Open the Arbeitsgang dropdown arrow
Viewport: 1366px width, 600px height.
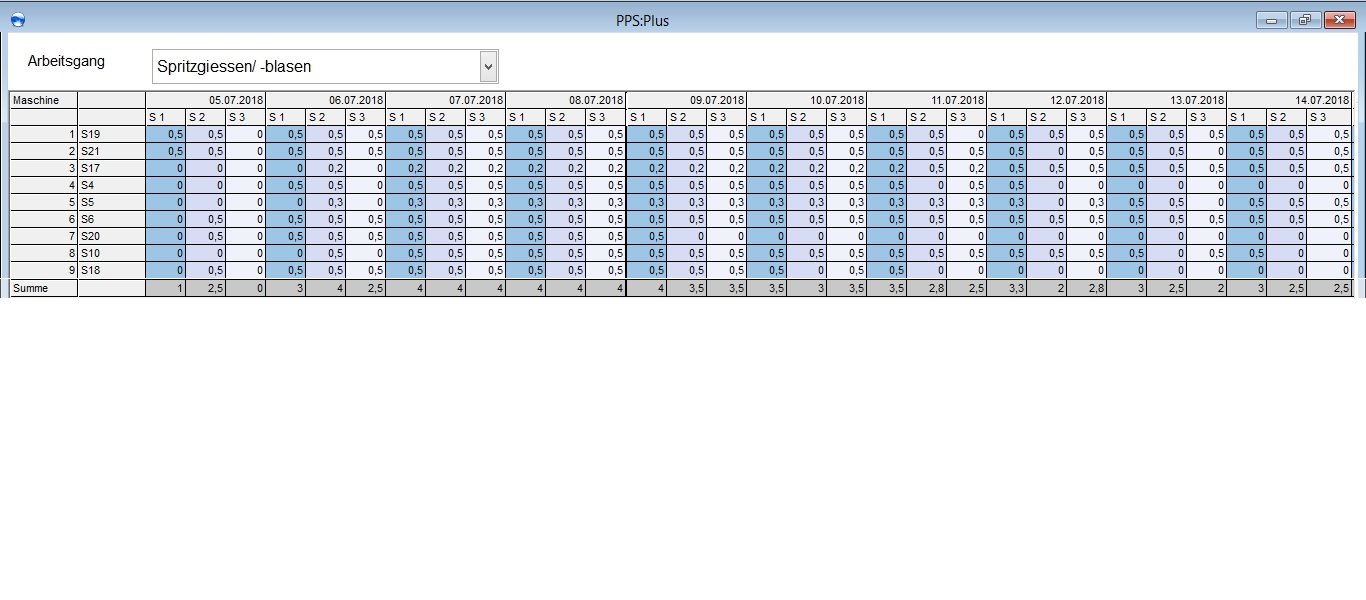(x=488, y=67)
